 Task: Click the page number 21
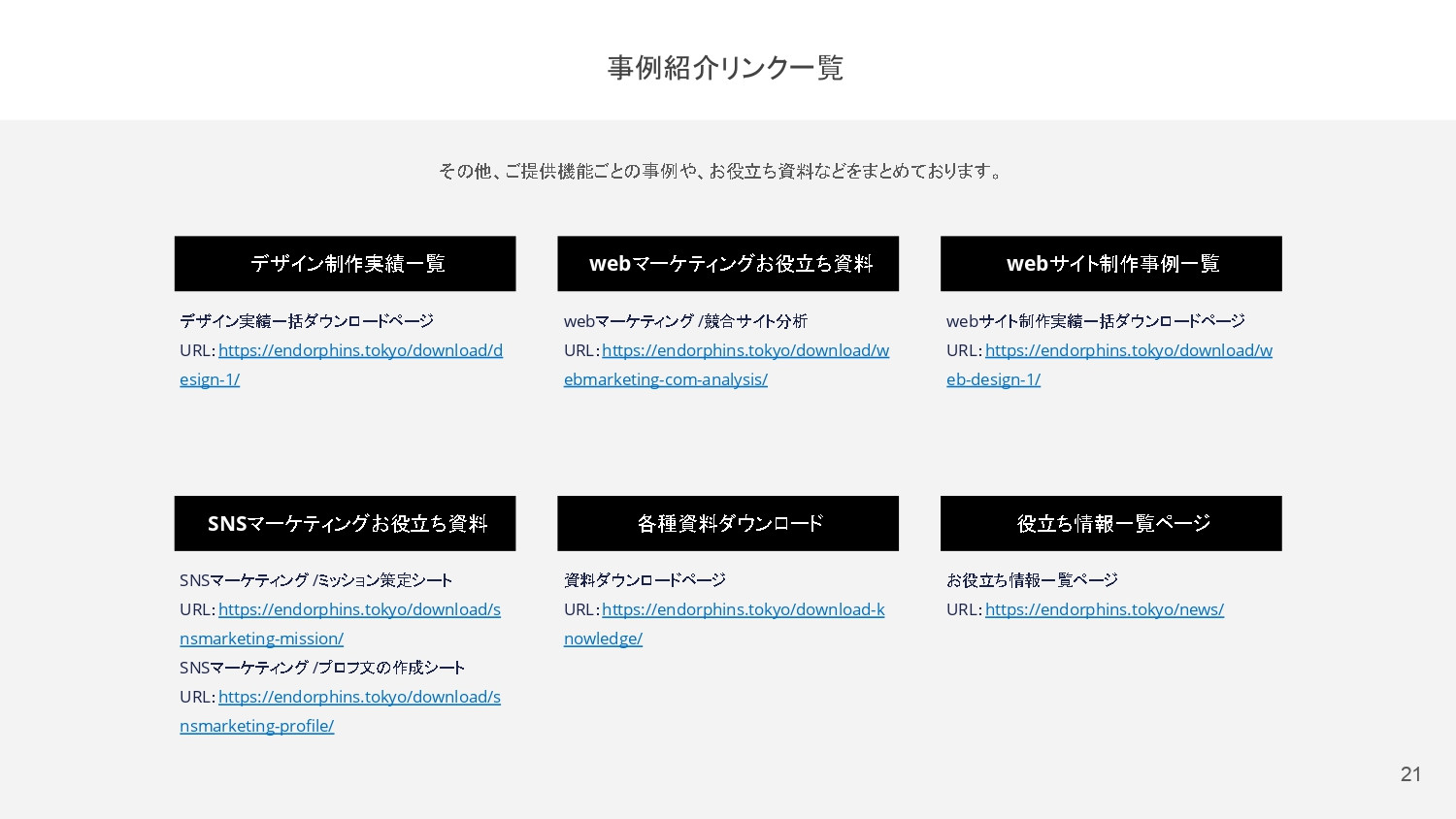pyautogui.click(x=1411, y=774)
